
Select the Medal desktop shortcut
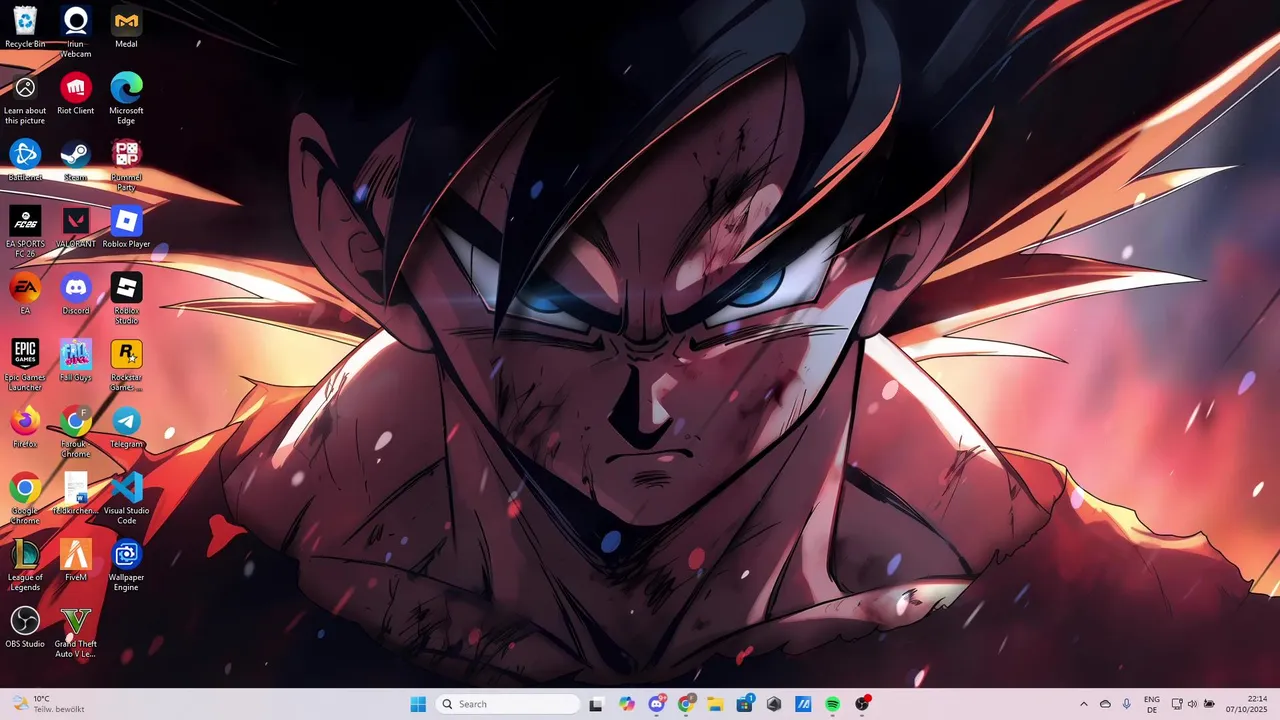[126, 26]
